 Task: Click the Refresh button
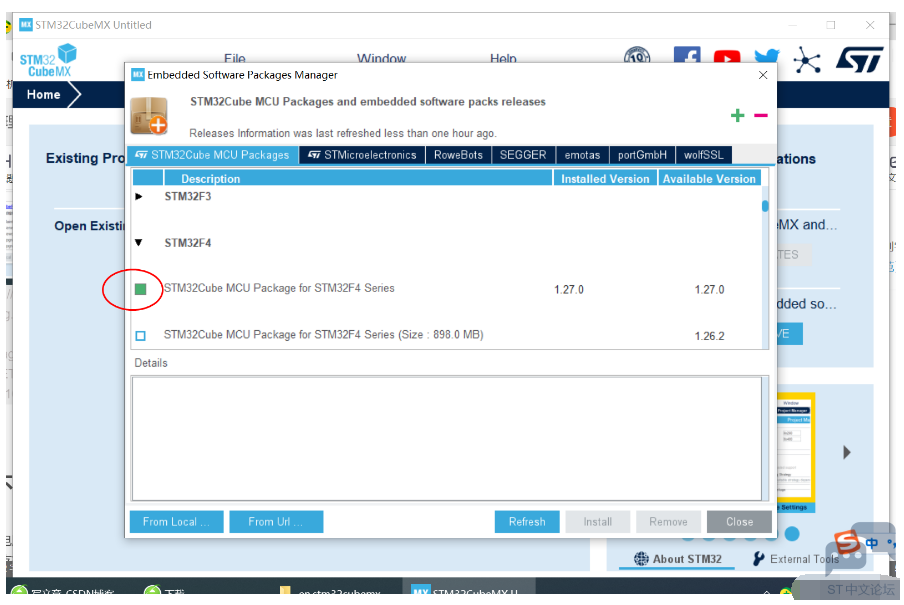pos(527,521)
